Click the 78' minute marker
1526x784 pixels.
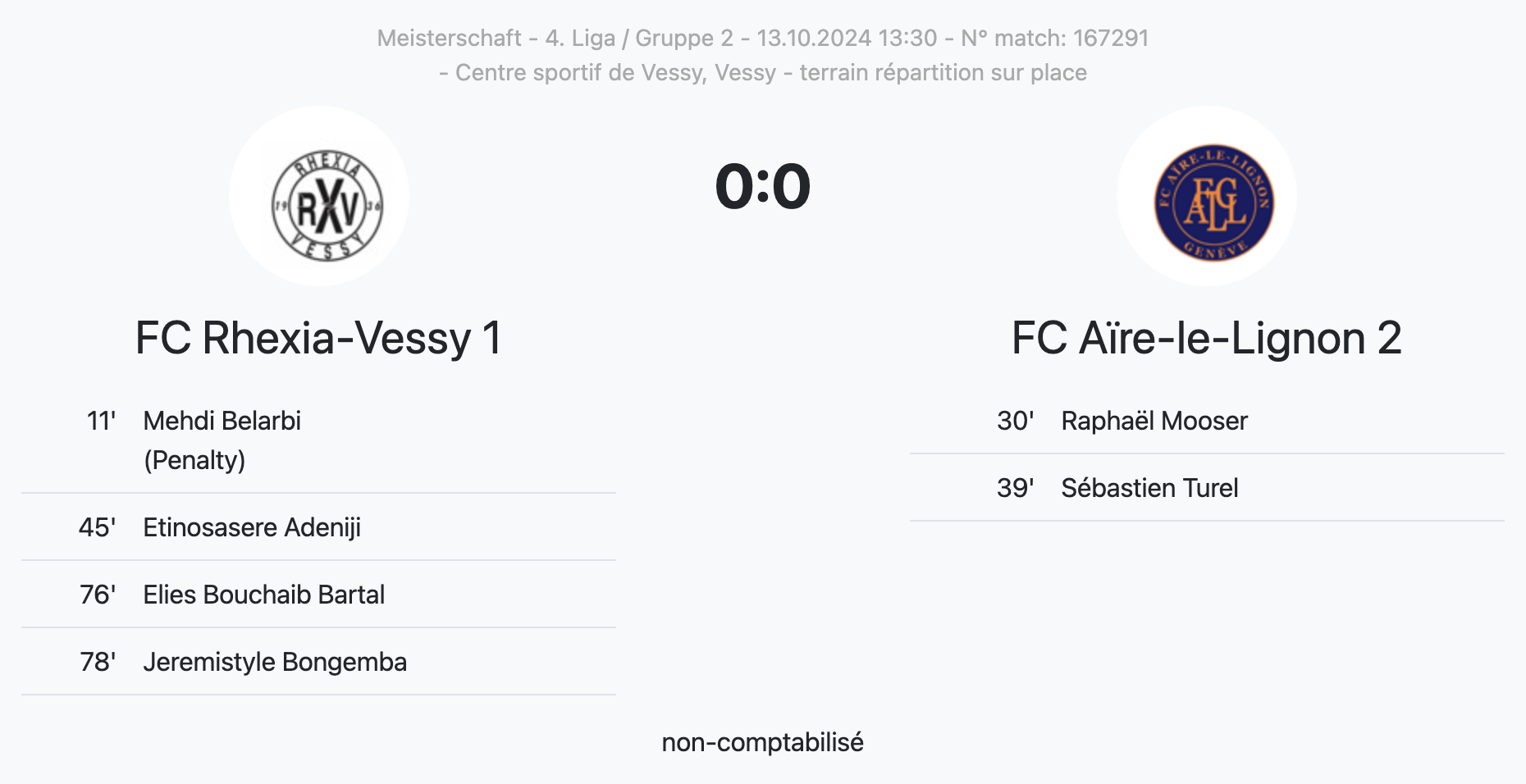98,662
